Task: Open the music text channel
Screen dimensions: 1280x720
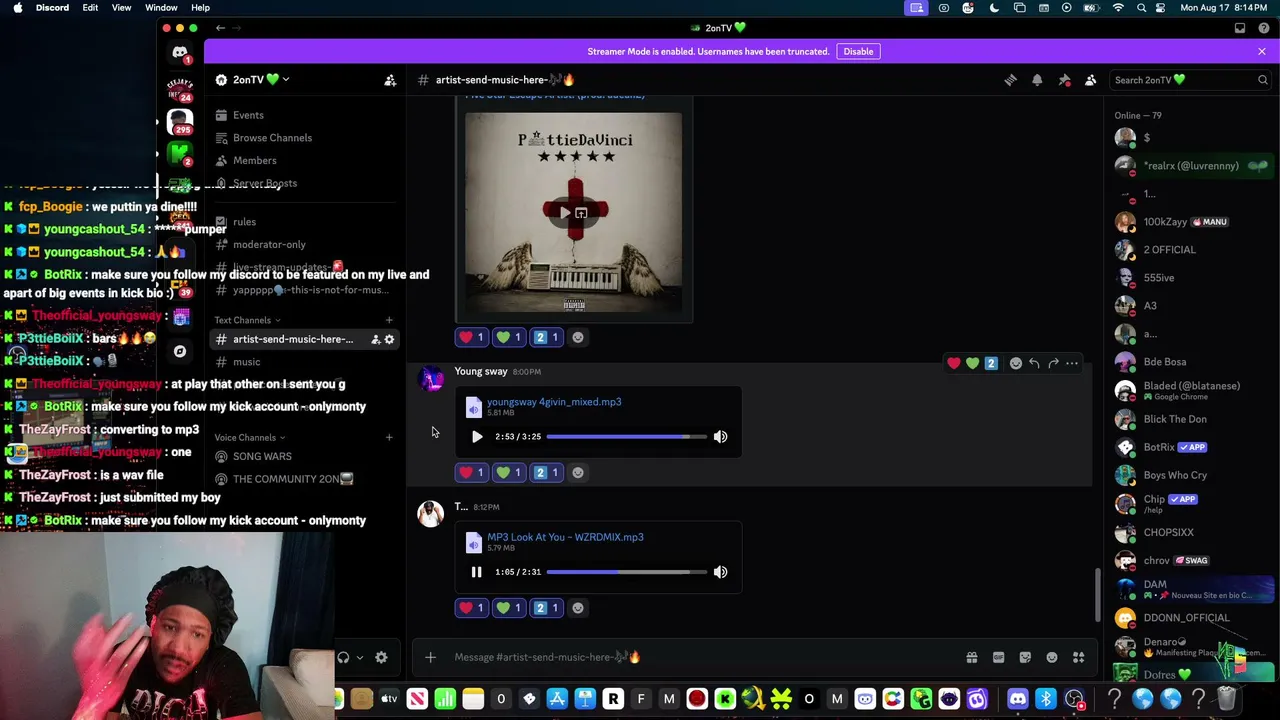Action: [x=246, y=362]
